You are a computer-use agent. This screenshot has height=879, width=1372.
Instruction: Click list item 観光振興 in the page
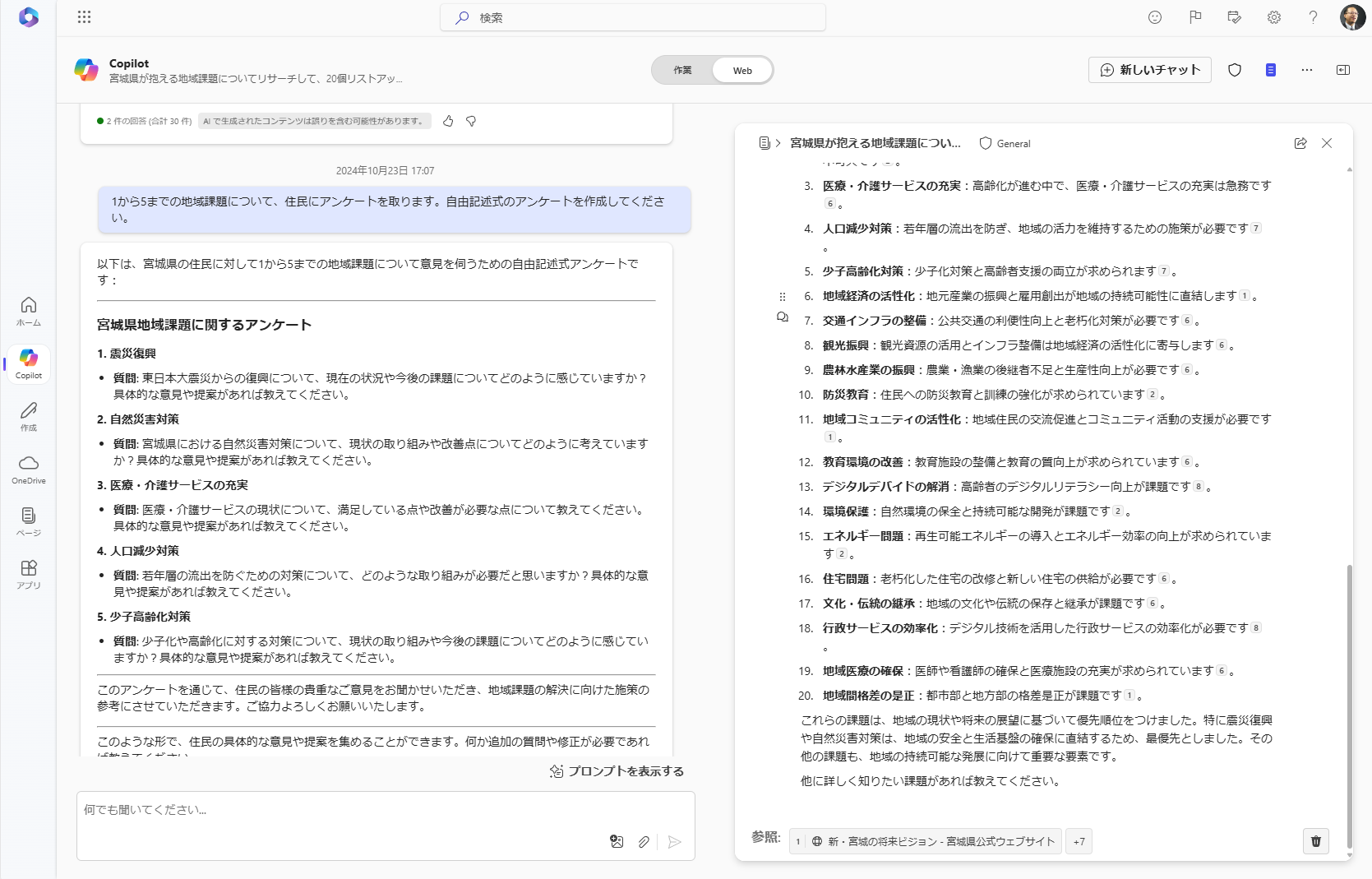coord(1019,345)
